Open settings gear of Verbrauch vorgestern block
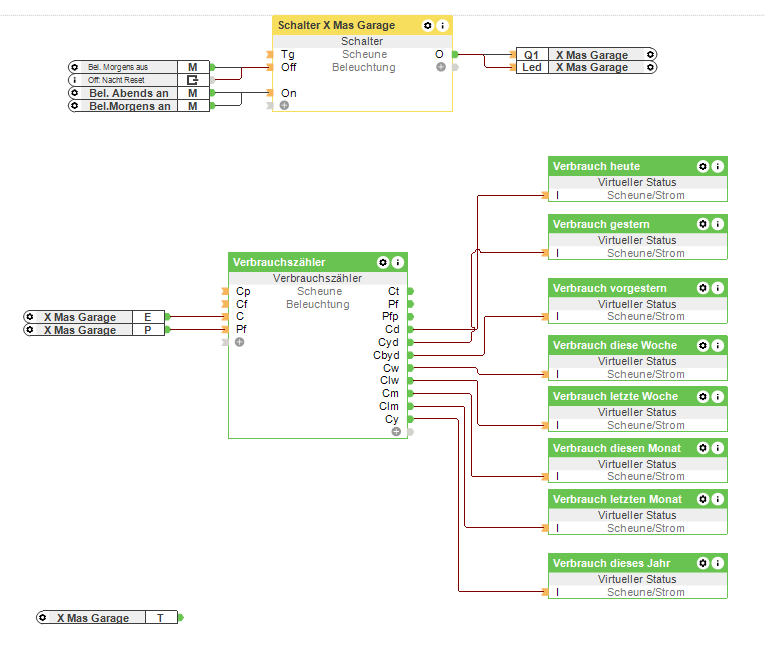Screen dimensions: 765x662 point(703,288)
